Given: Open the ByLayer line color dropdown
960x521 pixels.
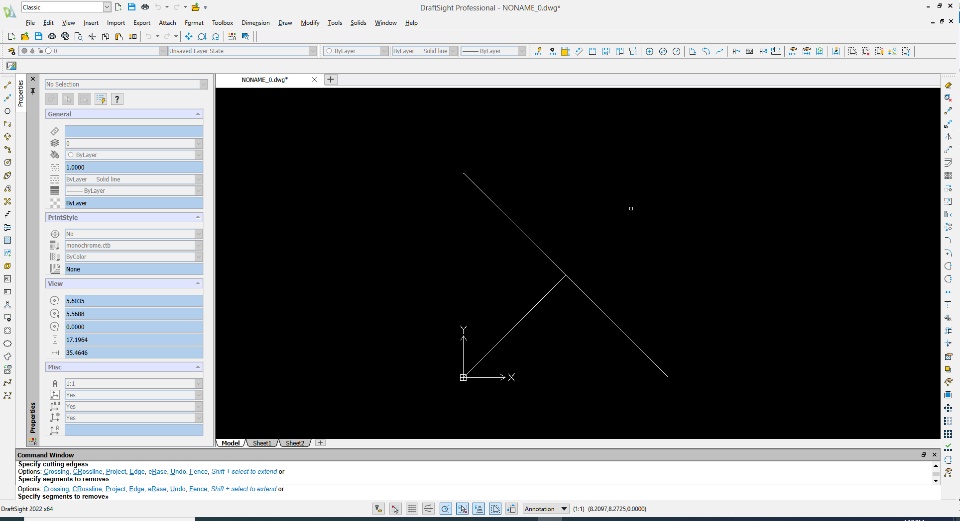Looking at the screenshot, I should (x=356, y=51).
